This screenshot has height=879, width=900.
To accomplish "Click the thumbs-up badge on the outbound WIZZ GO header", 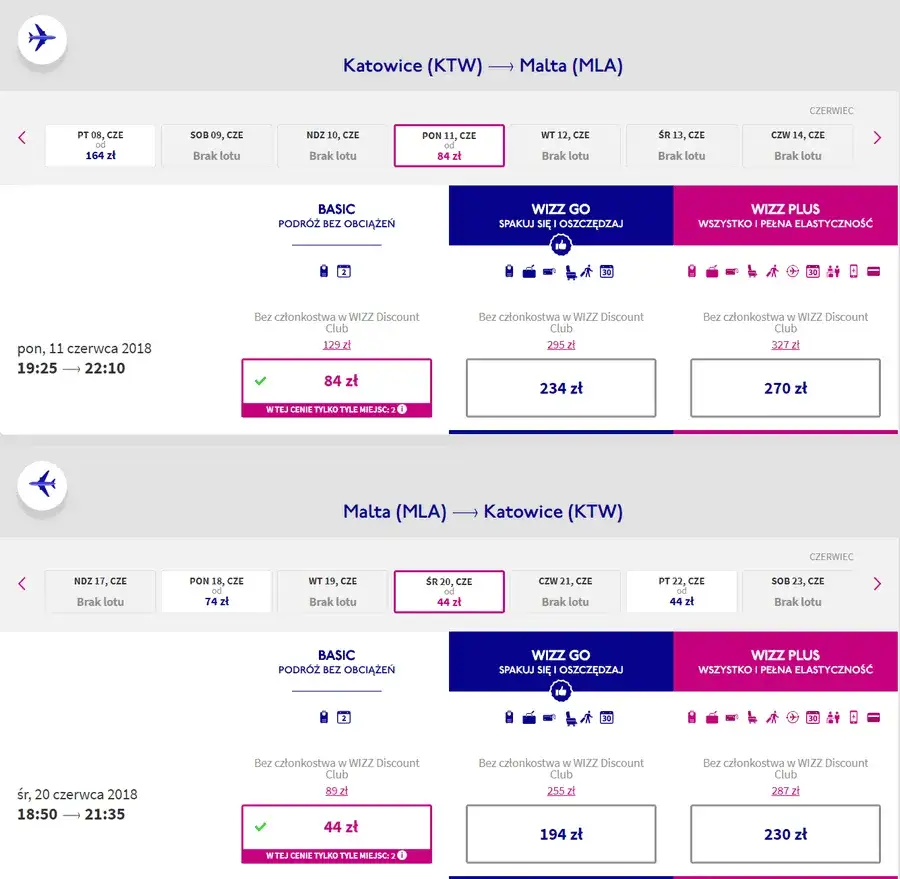I will coord(561,244).
